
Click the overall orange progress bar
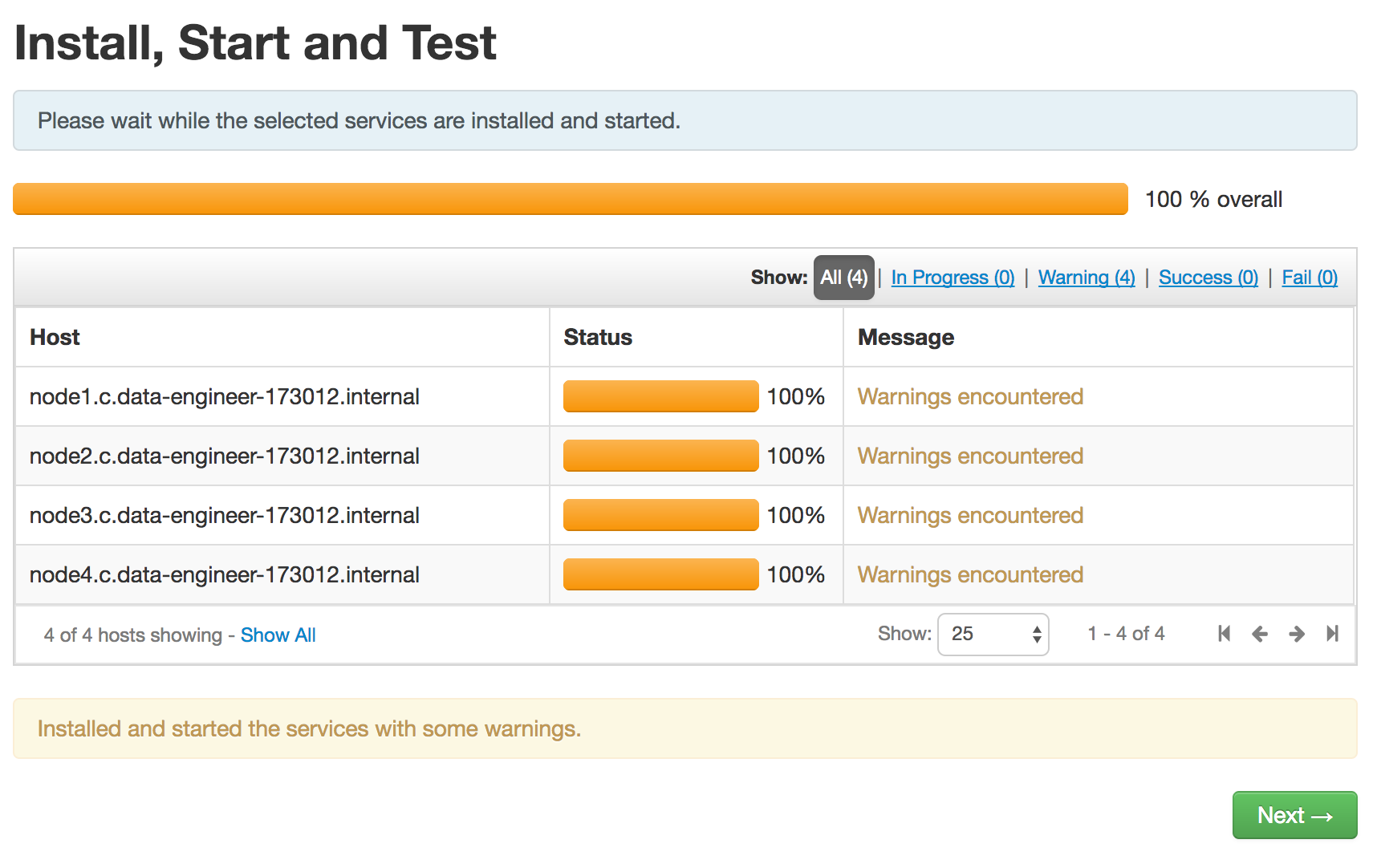(570, 199)
